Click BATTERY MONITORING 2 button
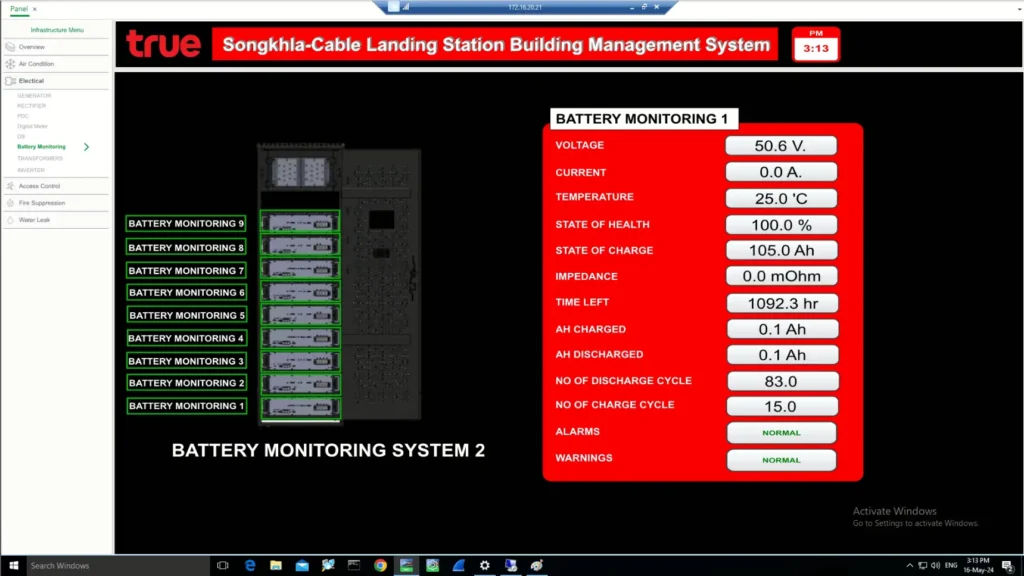 tap(187, 383)
